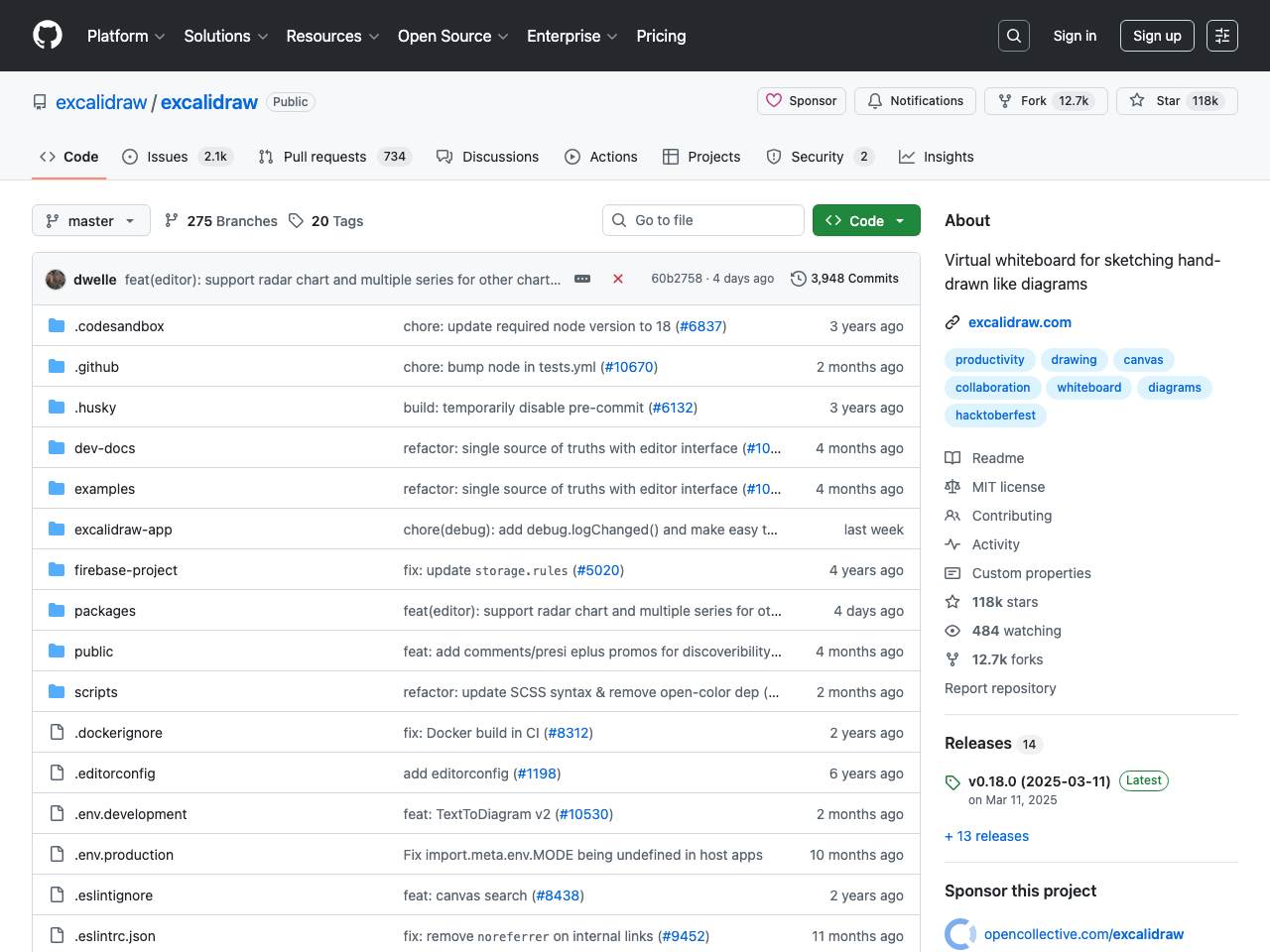Click the GitHub logo in header
This screenshot has width=1270, height=952.
[x=48, y=36]
